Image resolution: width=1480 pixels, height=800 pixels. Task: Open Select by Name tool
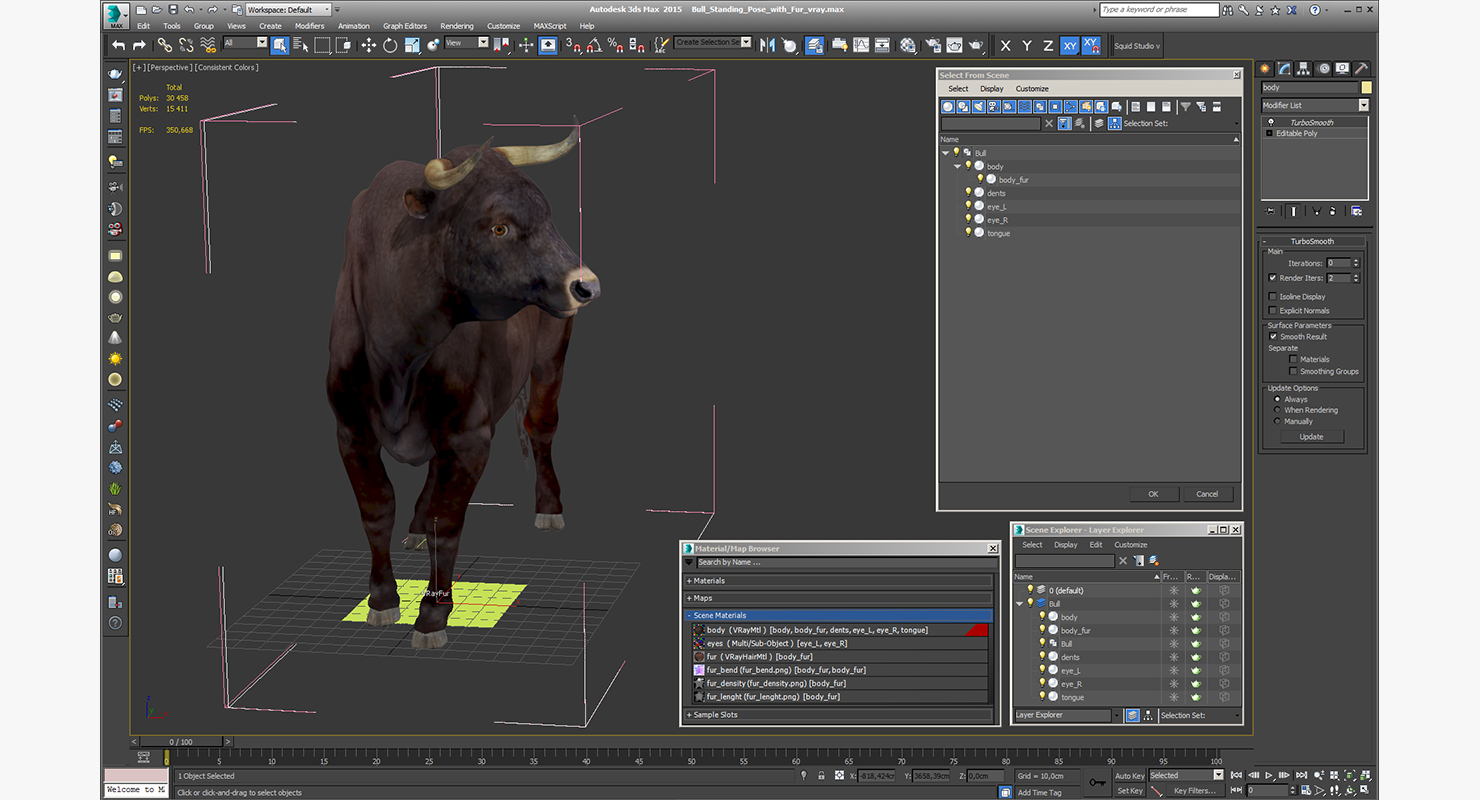pyautogui.click(x=300, y=45)
